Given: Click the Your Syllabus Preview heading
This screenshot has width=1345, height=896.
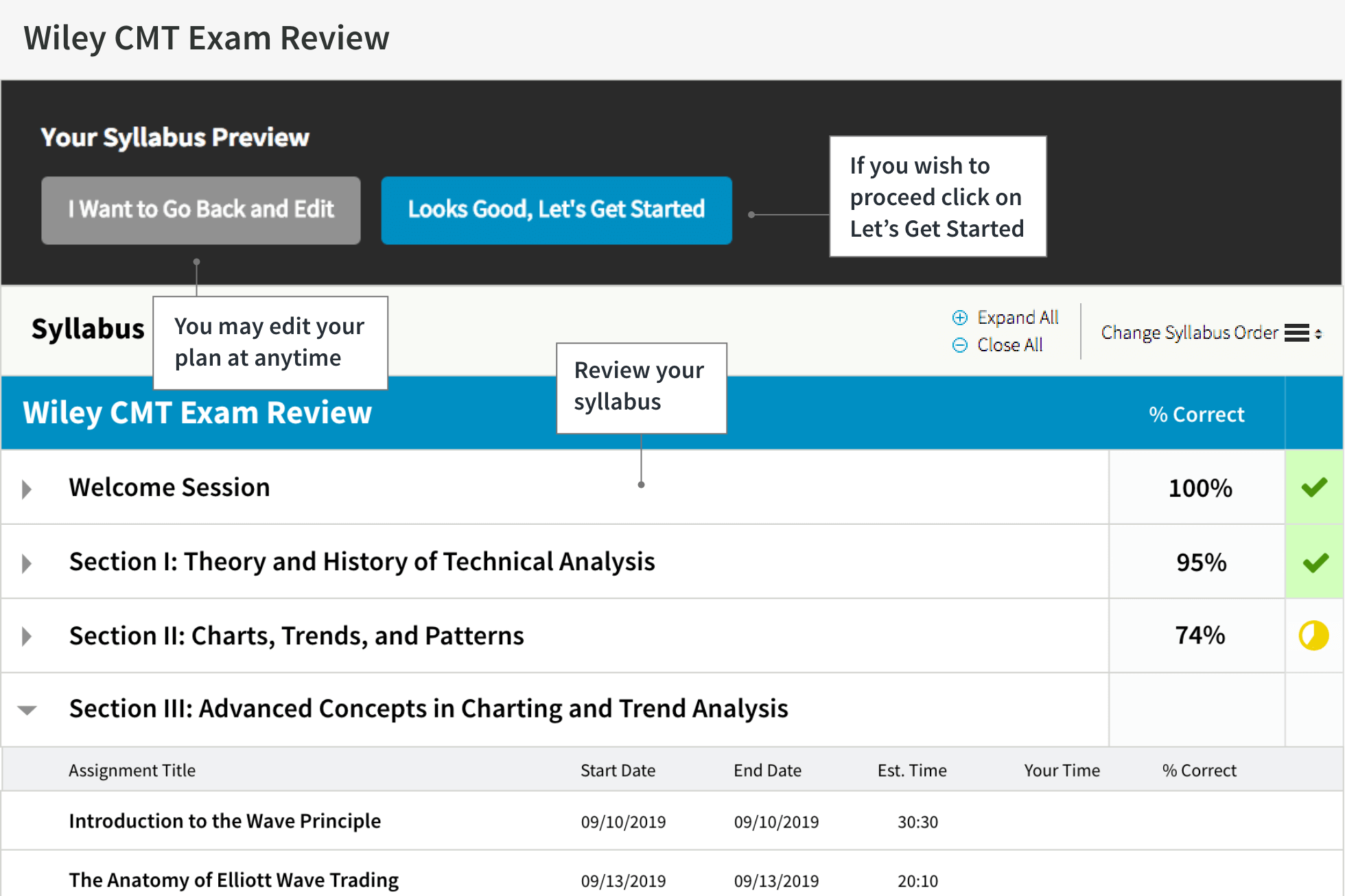Looking at the screenshot, I should click(175, 137).
